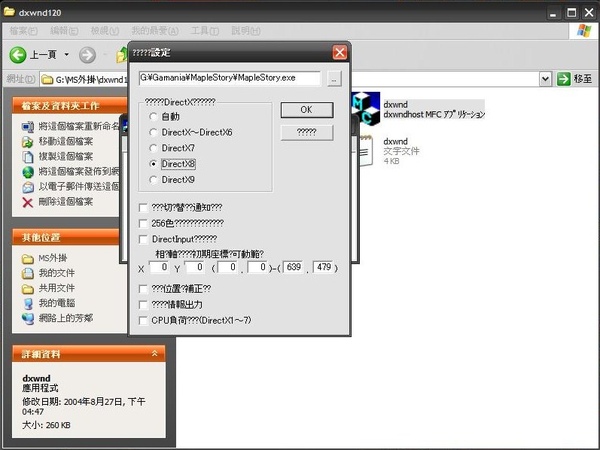Open the 檢視(V) menu
The height and width of the screenshot is (450, 600).
(x=105, y=31)
